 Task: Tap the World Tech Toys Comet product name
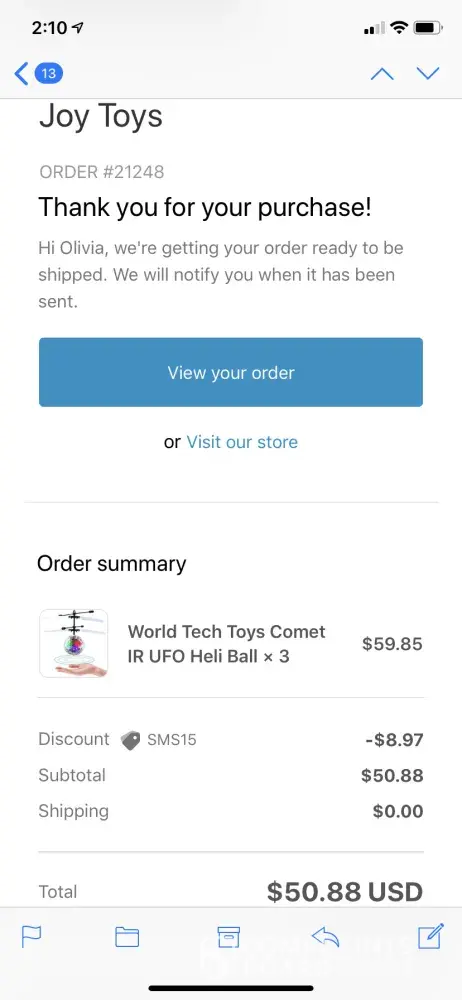tap(227, 643)
